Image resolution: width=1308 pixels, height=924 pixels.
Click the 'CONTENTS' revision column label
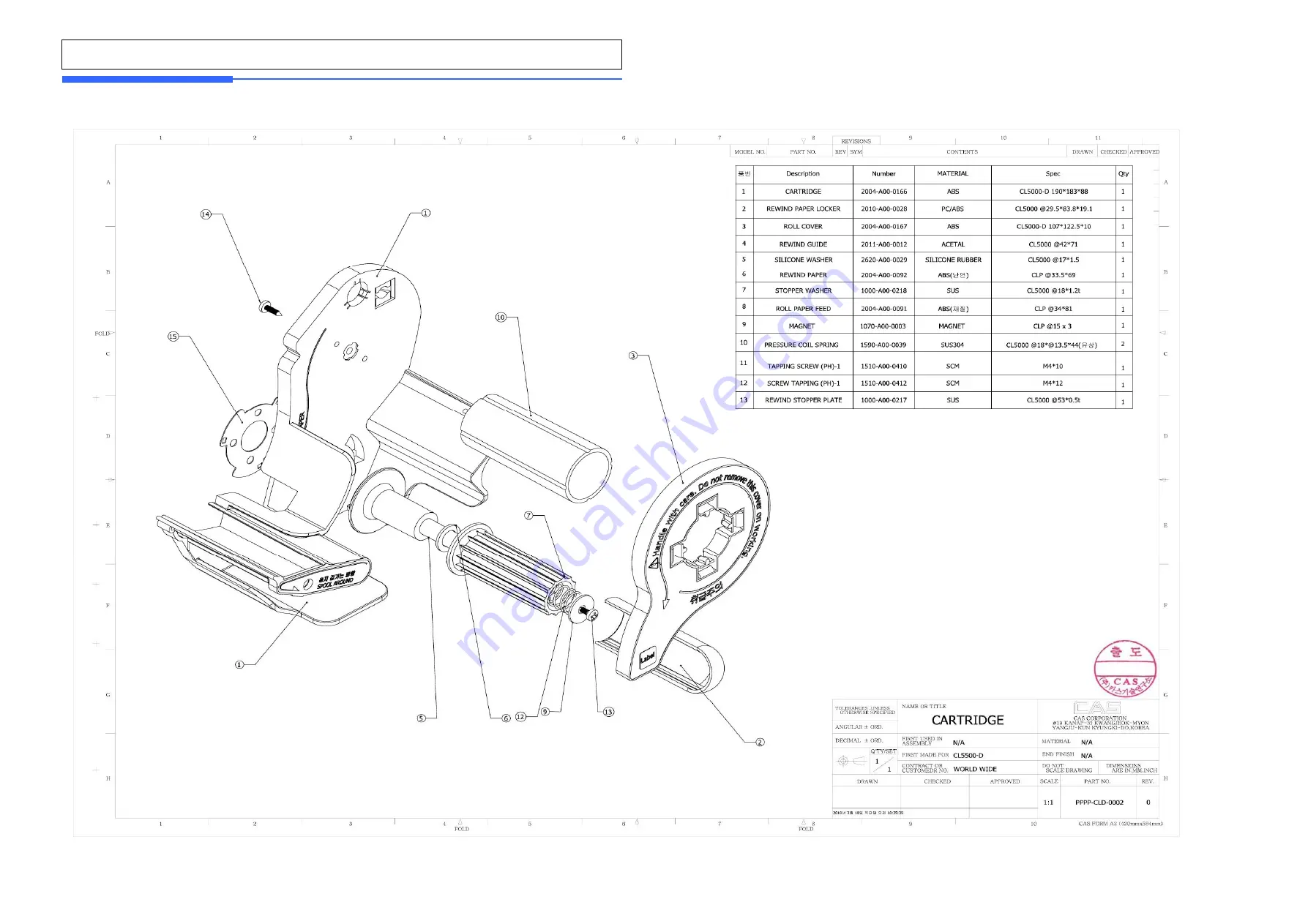point(962,152)
